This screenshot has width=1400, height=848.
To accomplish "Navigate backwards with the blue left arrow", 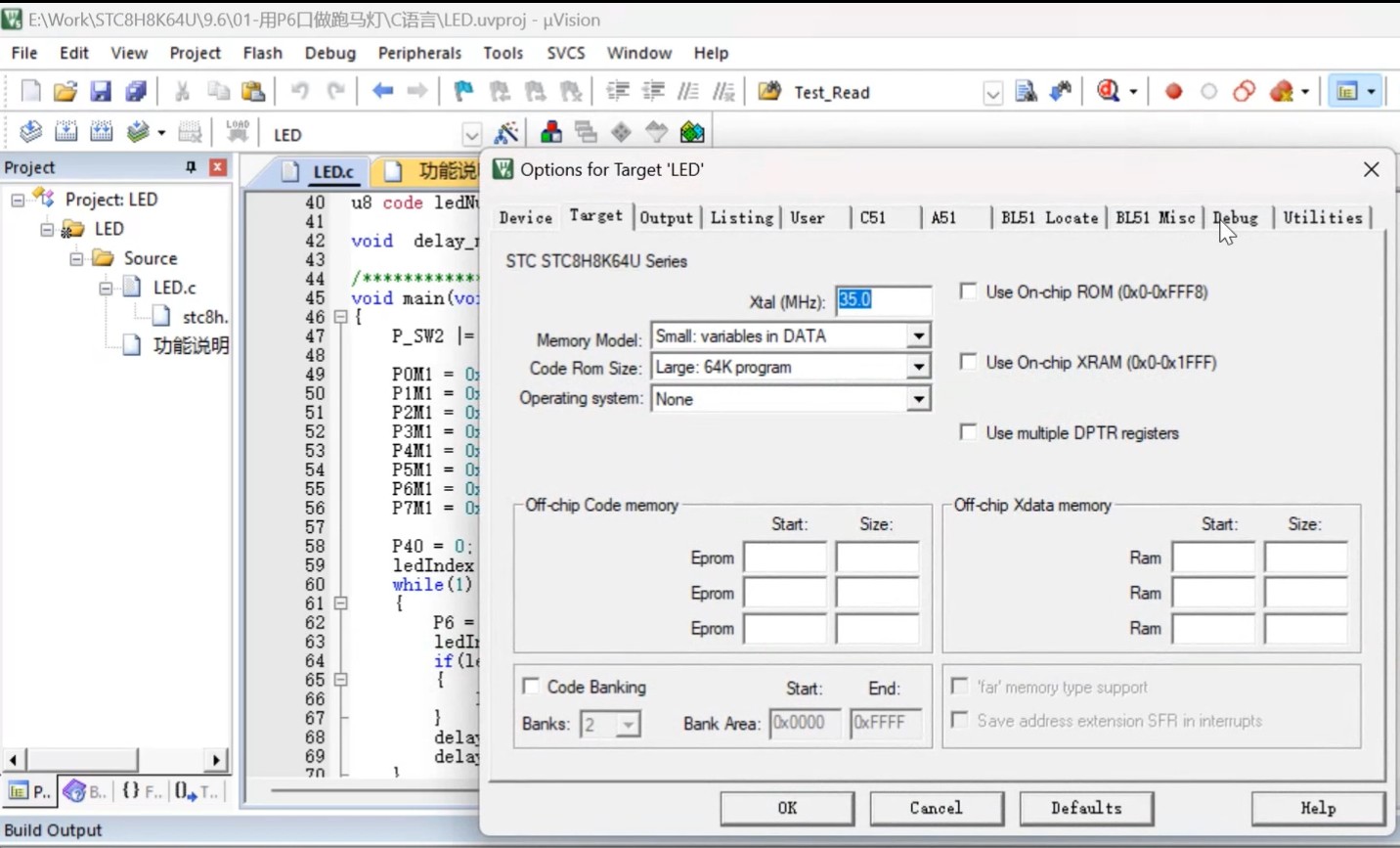I will 382,91.
